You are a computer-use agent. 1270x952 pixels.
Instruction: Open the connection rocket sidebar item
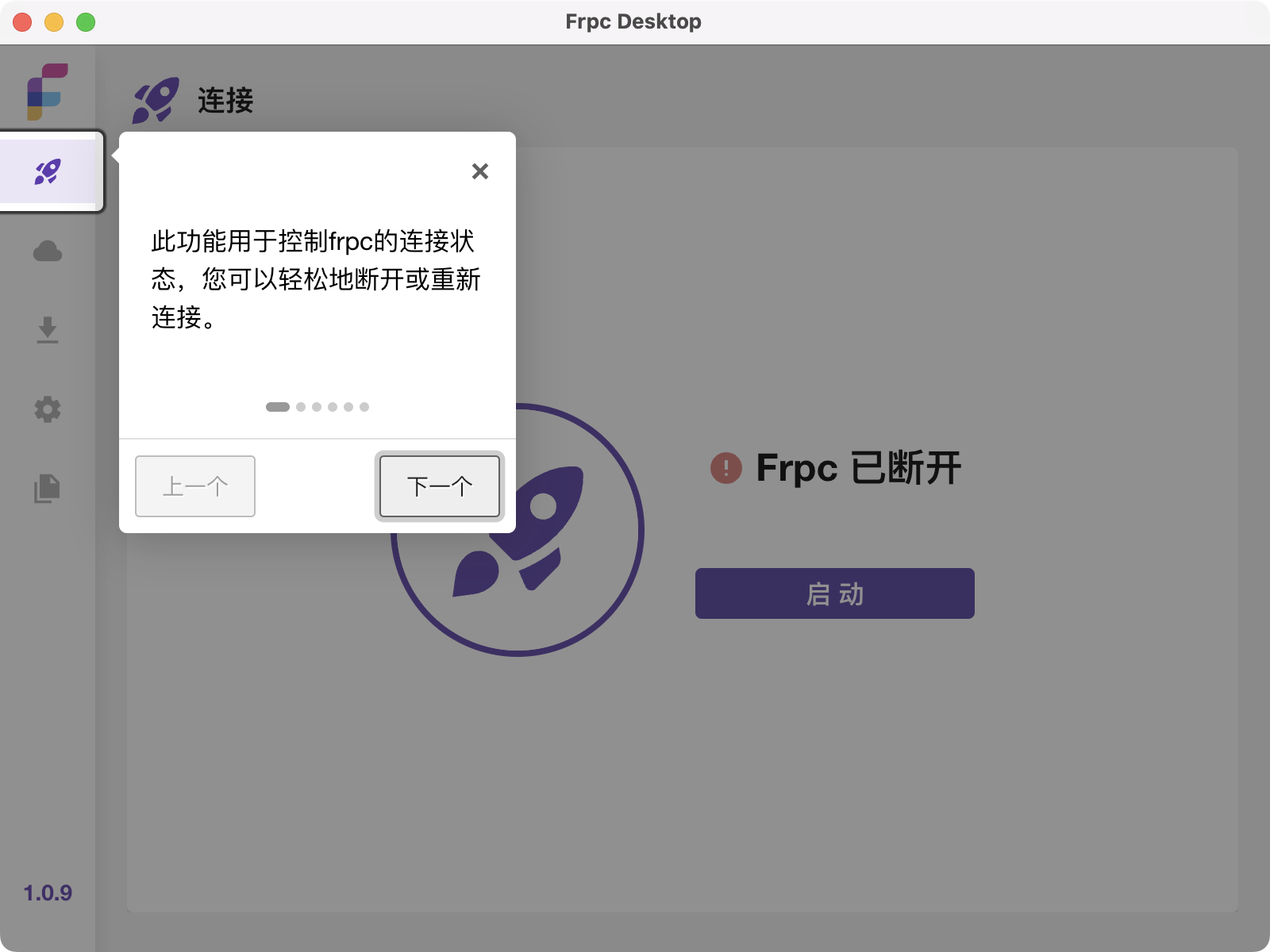[48, 171]
